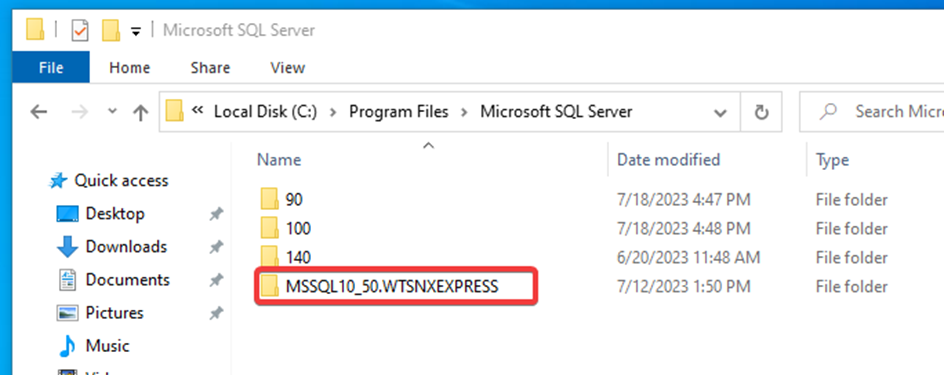
Task: Expand the recent locations dropdown arrow
Action: click(112, 112)
